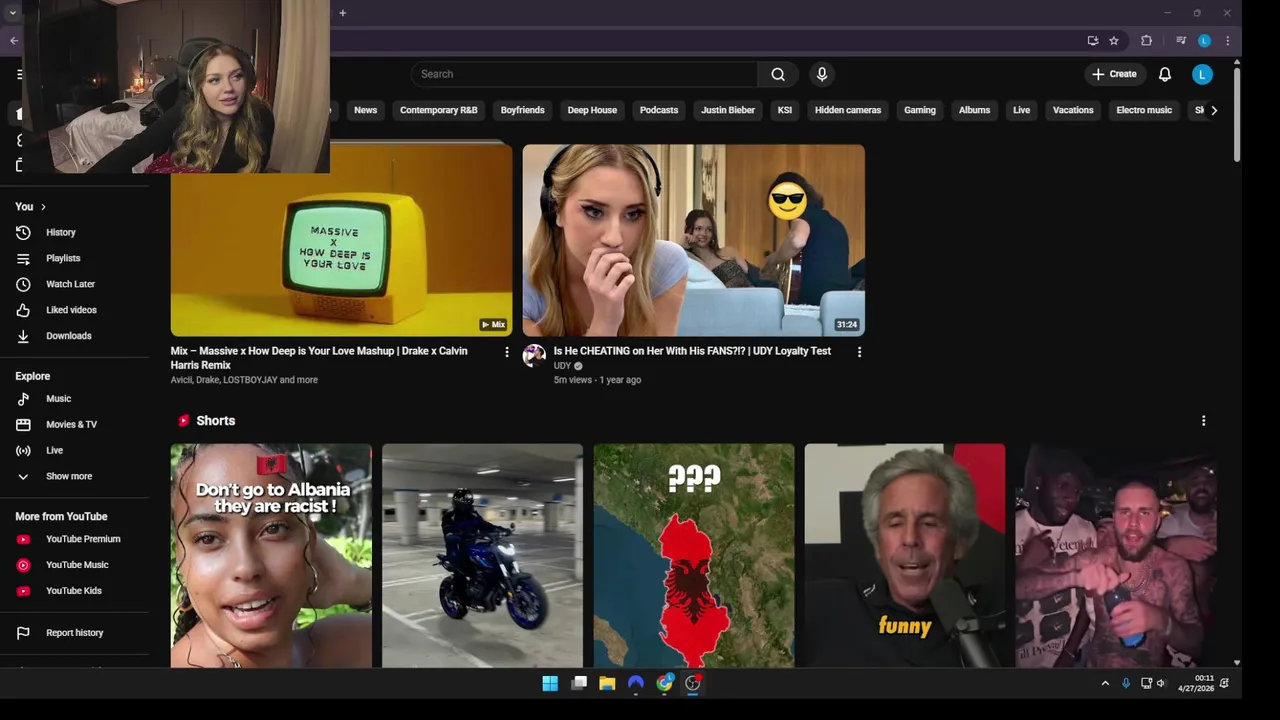
Task: Open the notifications bell
Action: [x=1165, y=74]
